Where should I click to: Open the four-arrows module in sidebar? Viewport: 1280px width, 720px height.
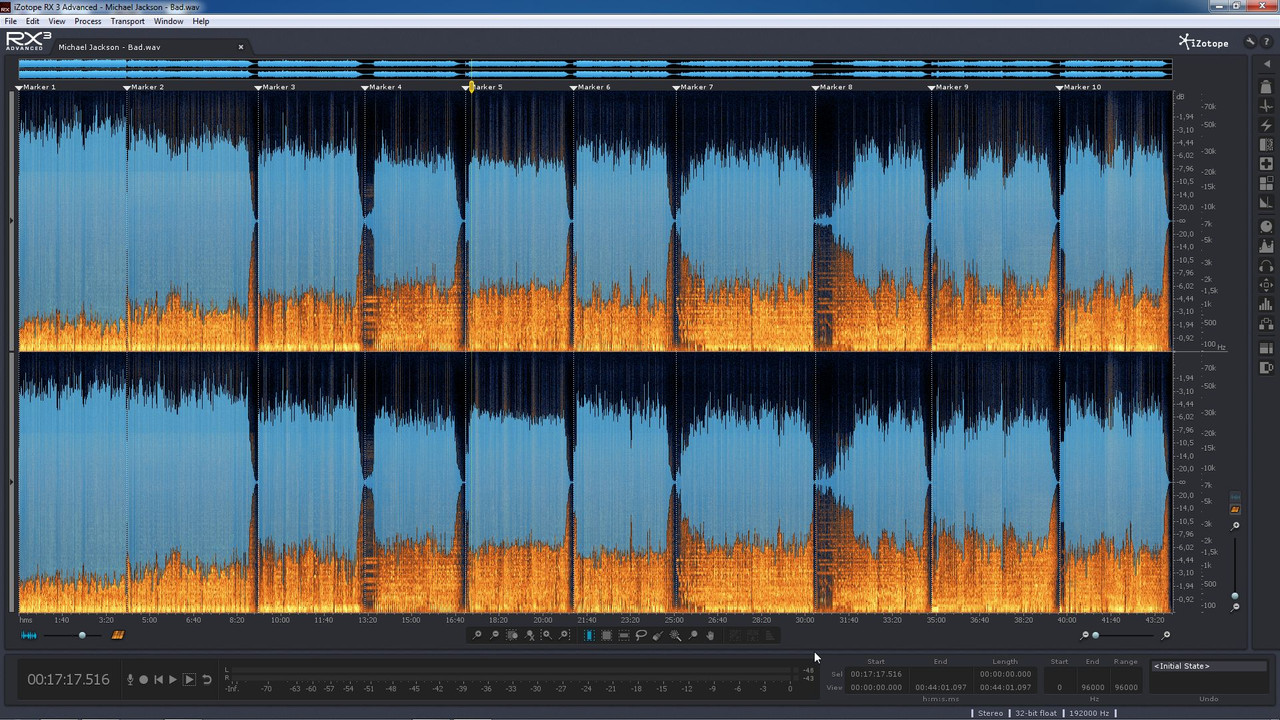(1266, 285)
